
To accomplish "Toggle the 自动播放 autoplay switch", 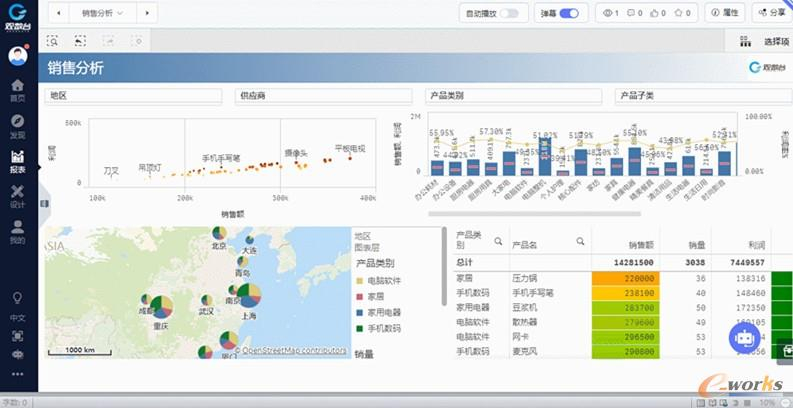I will tap(509, 13).
